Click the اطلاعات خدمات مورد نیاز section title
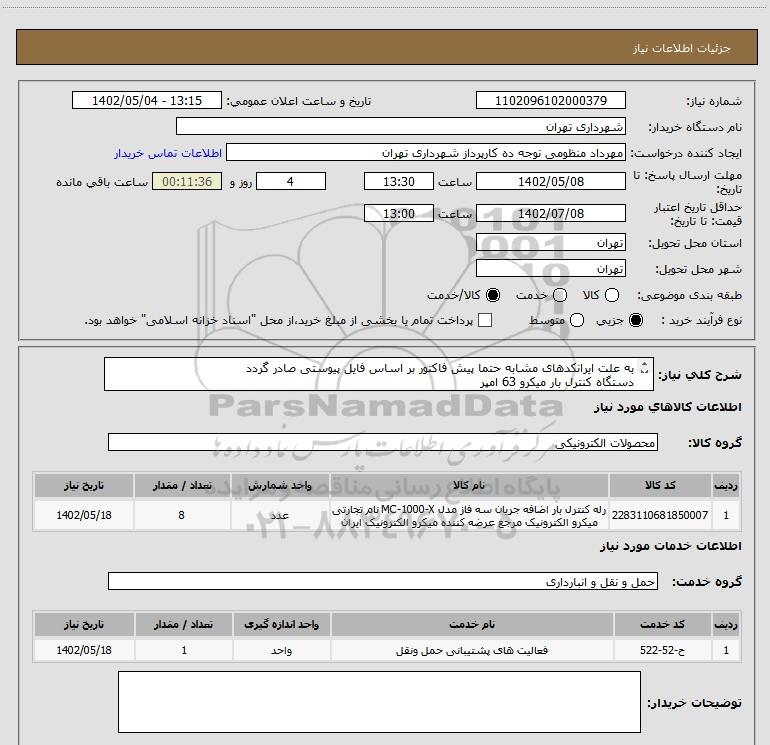 pos(670,546)
